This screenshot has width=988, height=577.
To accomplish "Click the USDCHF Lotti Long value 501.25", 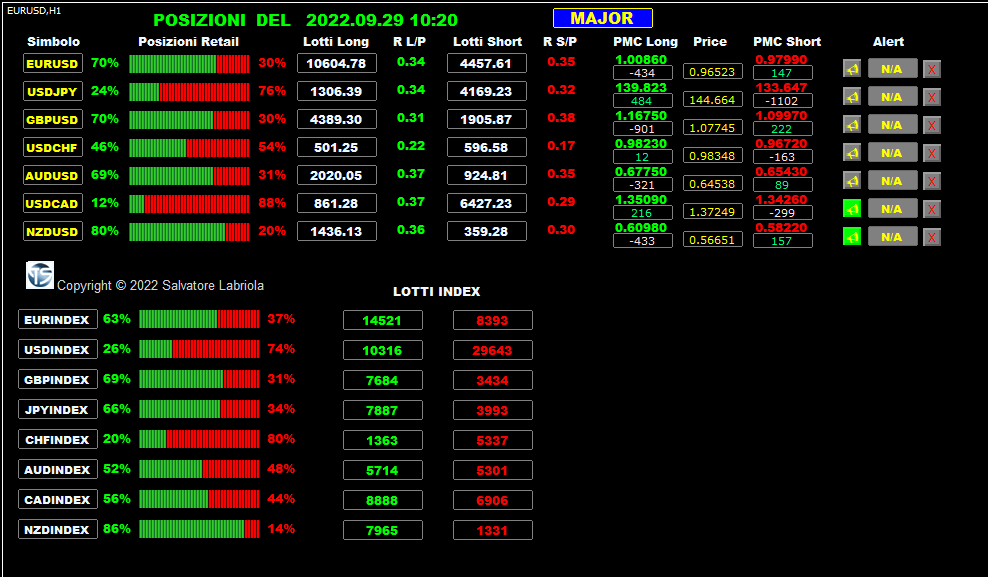I will [x=336, y=147].
